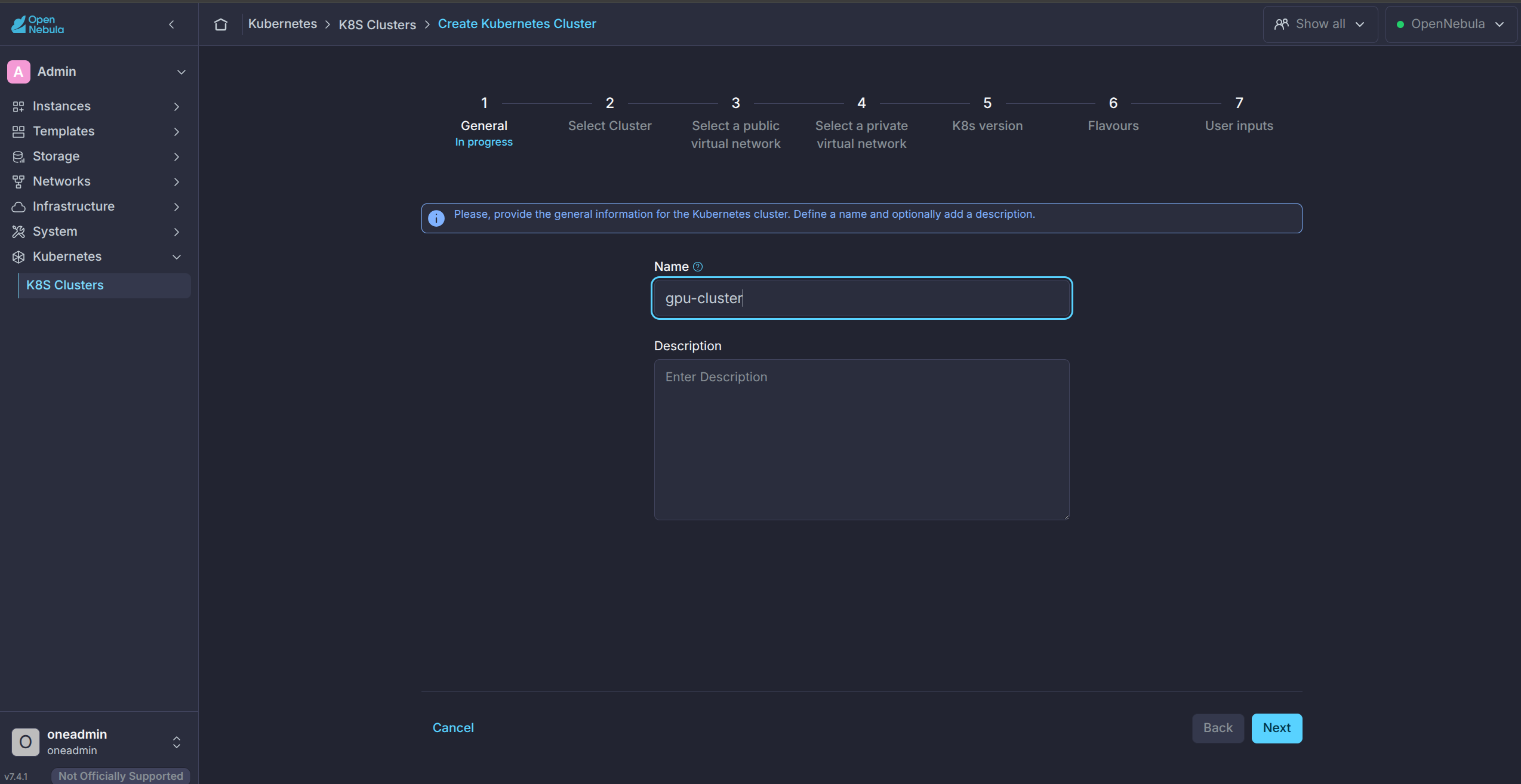Expand the System menu chevron
Viewport: 1521px width, 784px height.
176,232
